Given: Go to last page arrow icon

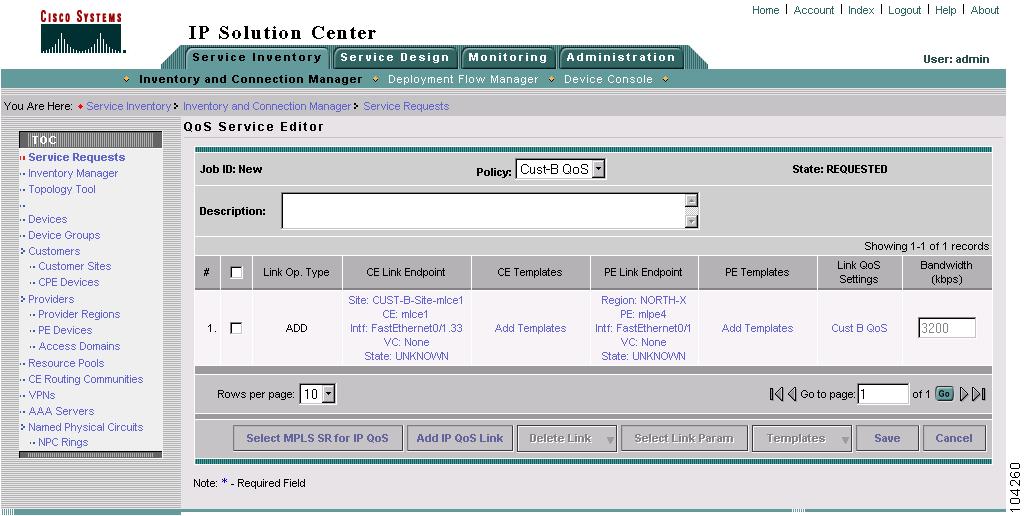Looking at the screenshot, I should coord(979,394).
